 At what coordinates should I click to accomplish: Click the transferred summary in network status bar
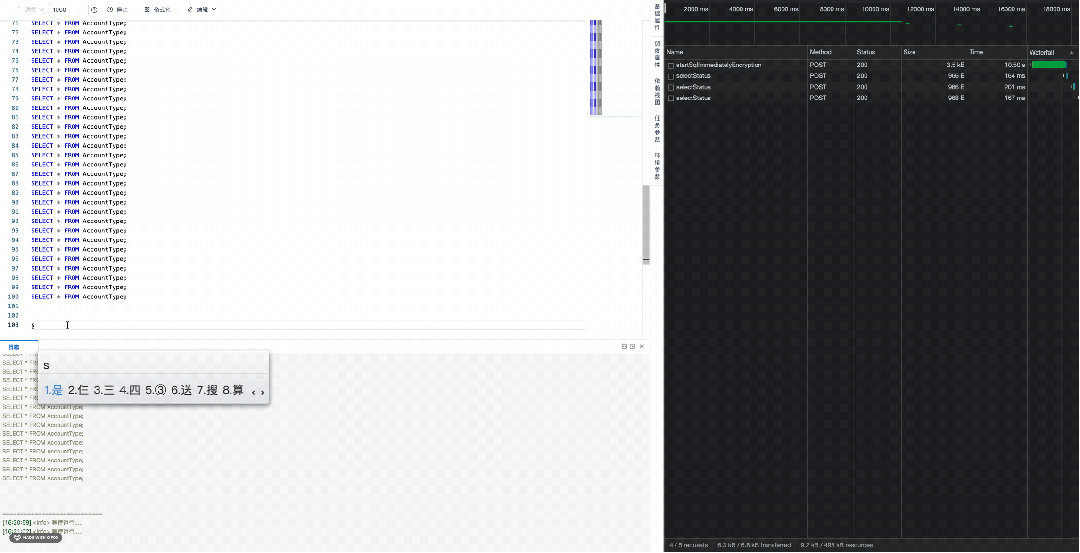click(756, 545)
